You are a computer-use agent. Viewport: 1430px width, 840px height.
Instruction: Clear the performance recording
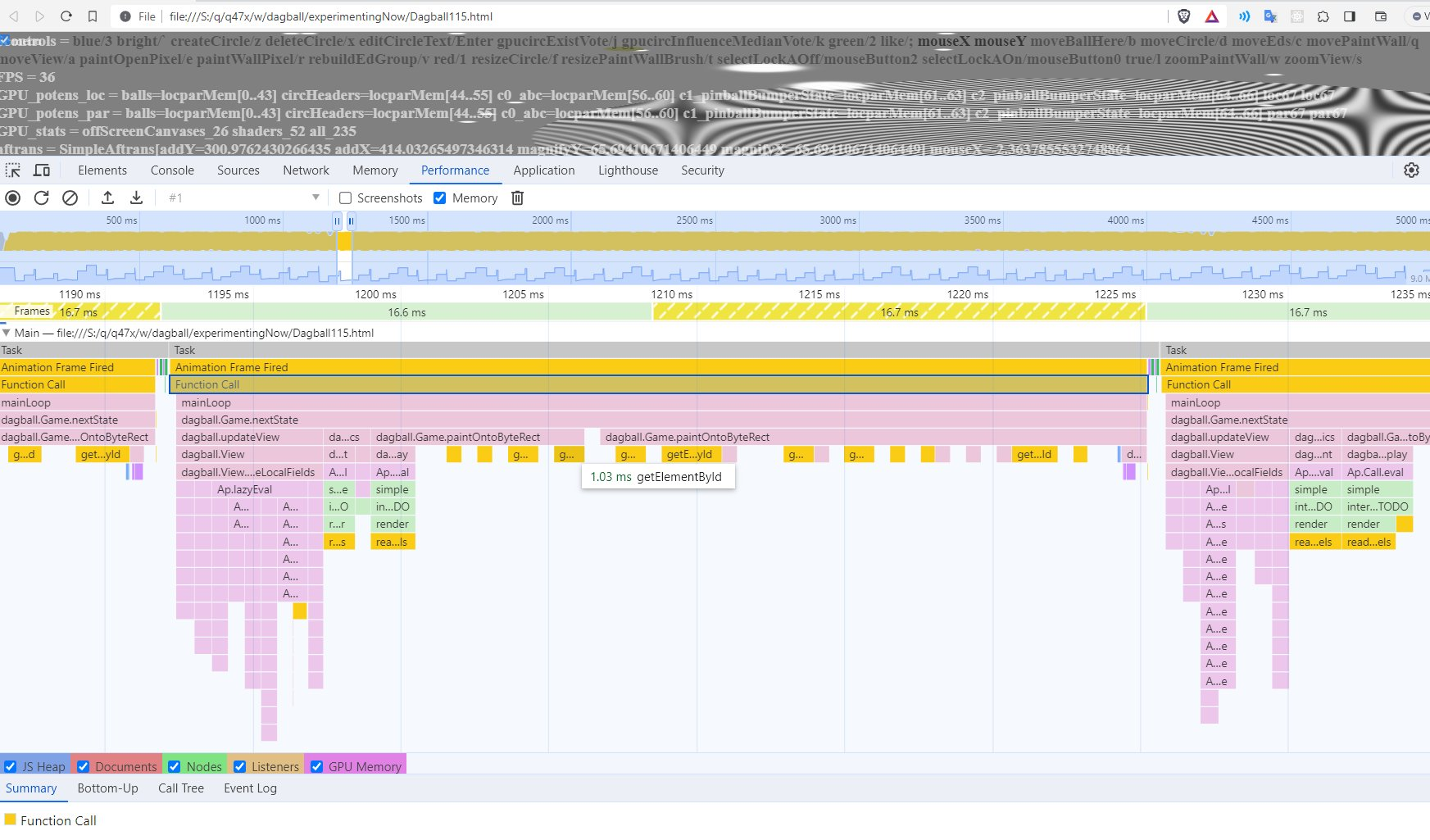point(70,198)
